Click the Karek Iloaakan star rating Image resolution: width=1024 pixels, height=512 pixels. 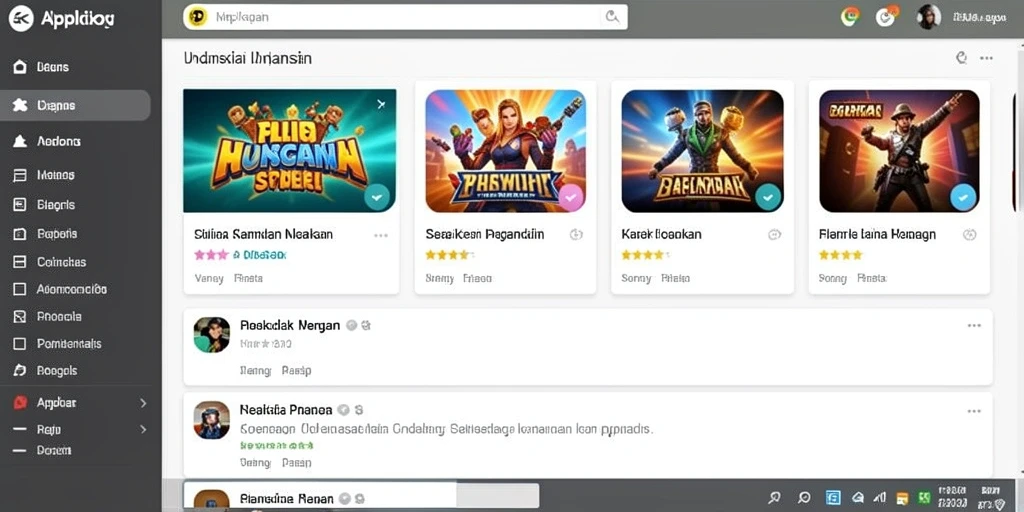point(645,255)
